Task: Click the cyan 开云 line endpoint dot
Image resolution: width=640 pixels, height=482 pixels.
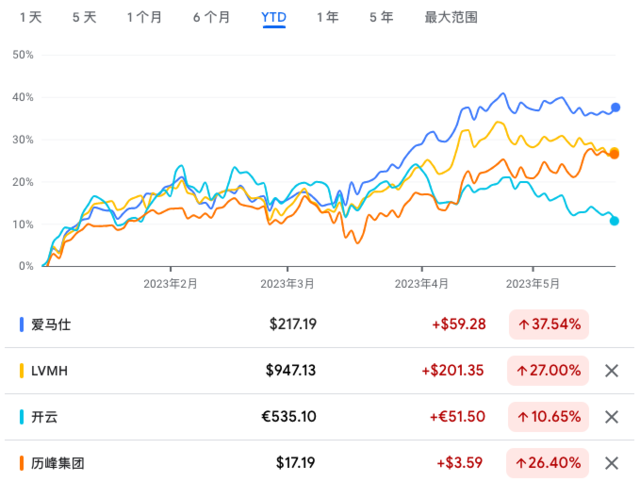Action: (614, 221)
